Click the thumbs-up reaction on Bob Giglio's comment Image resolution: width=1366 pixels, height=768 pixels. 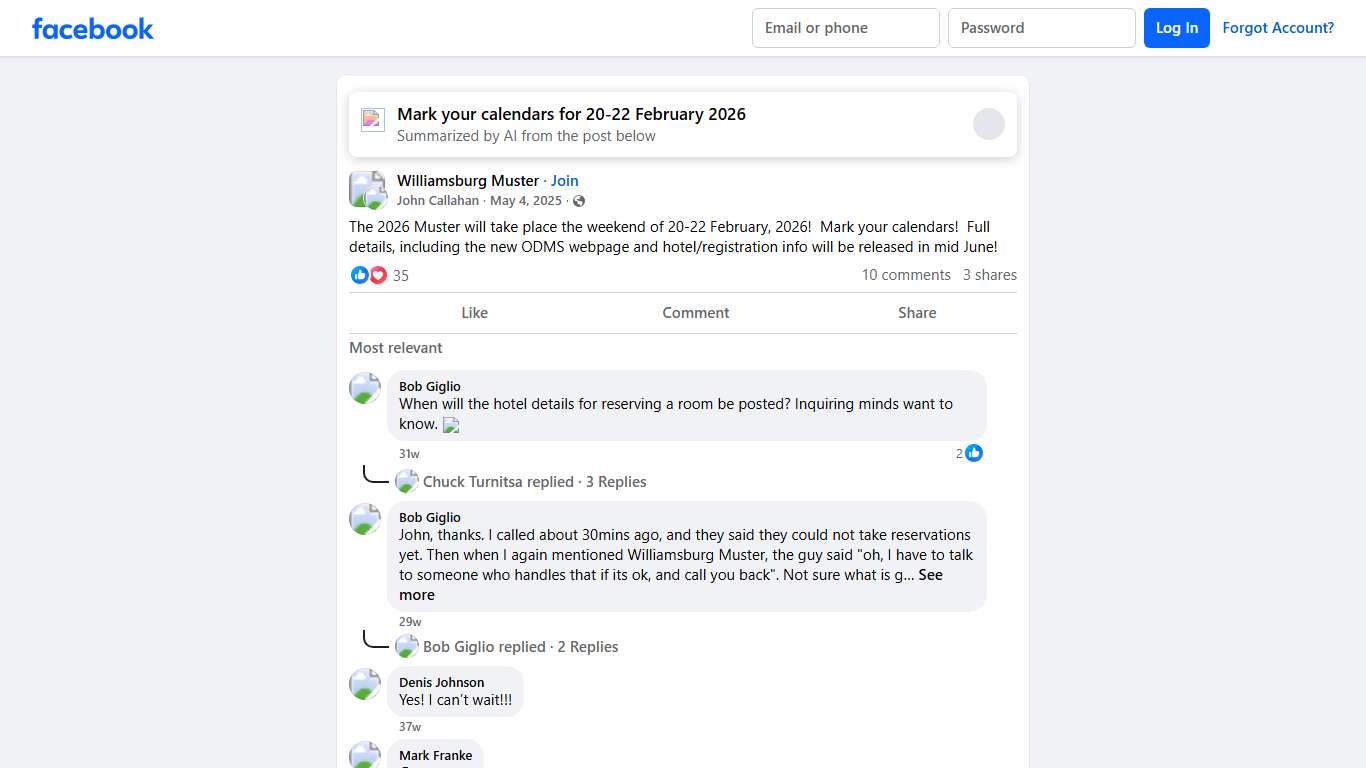(974, 453)
